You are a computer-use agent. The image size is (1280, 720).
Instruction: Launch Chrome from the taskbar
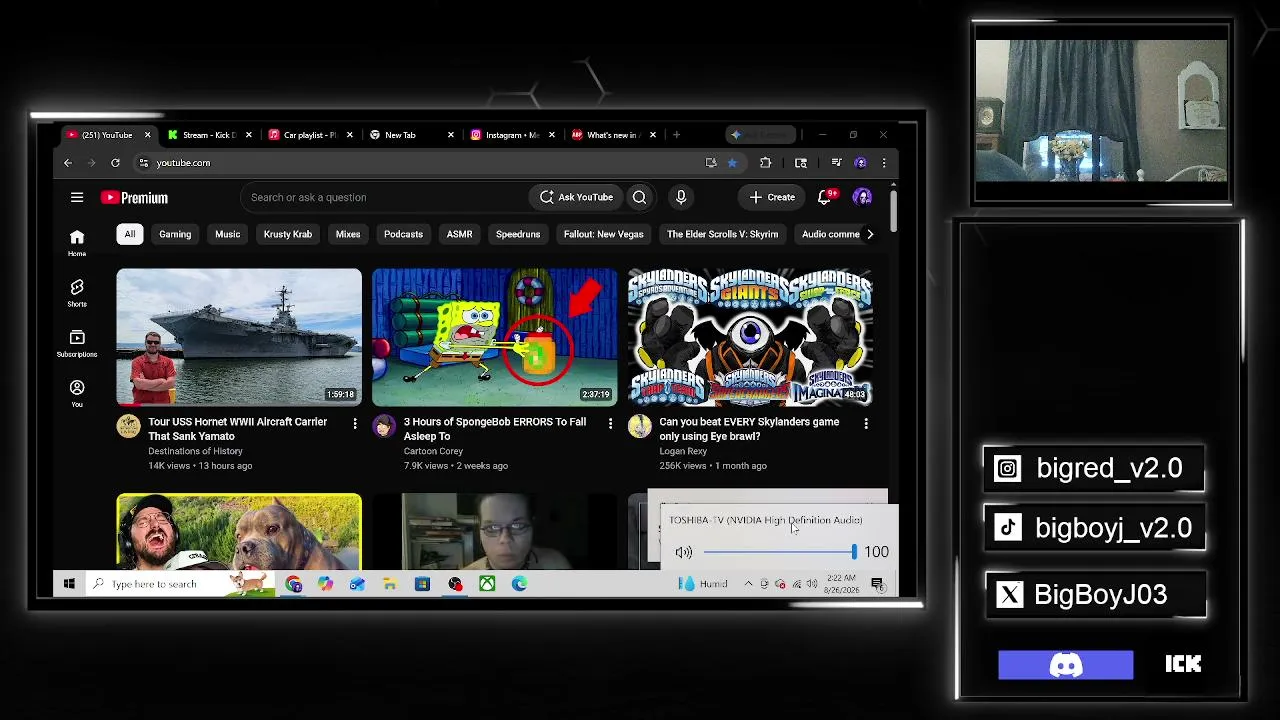click(x=293, y=584)
